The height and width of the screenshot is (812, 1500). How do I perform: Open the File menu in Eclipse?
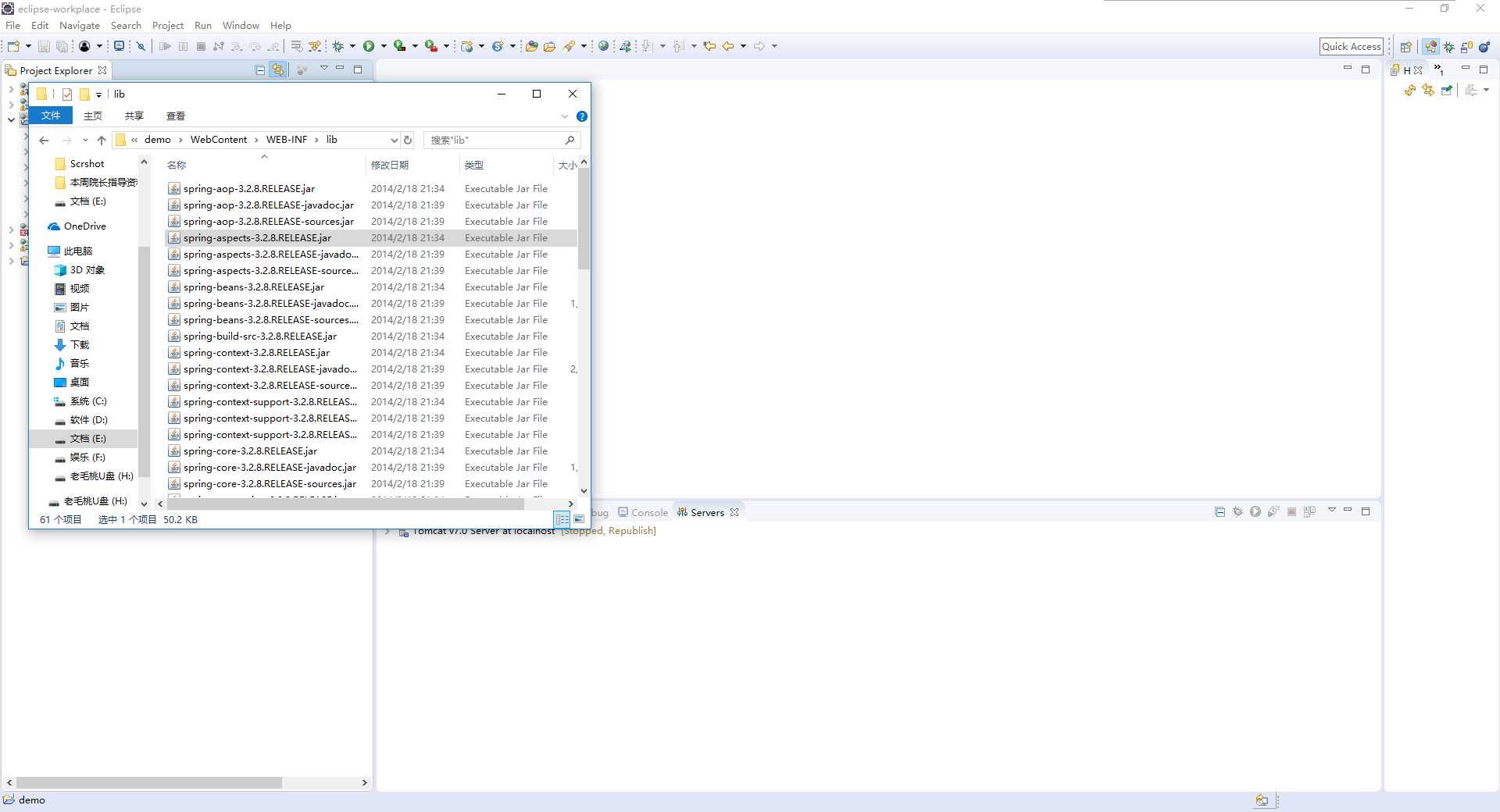(x=13, y=26)
